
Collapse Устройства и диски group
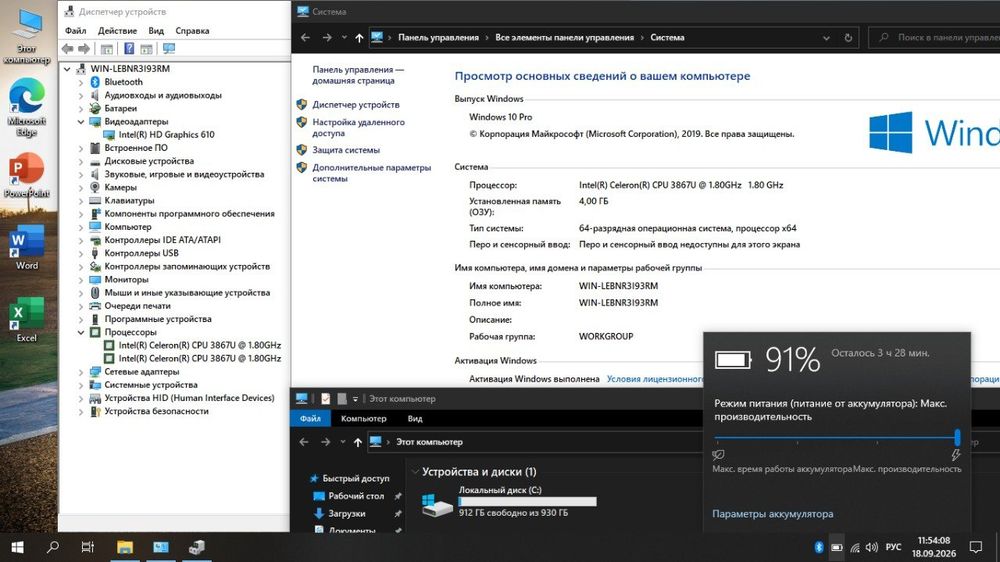point(415,472)
